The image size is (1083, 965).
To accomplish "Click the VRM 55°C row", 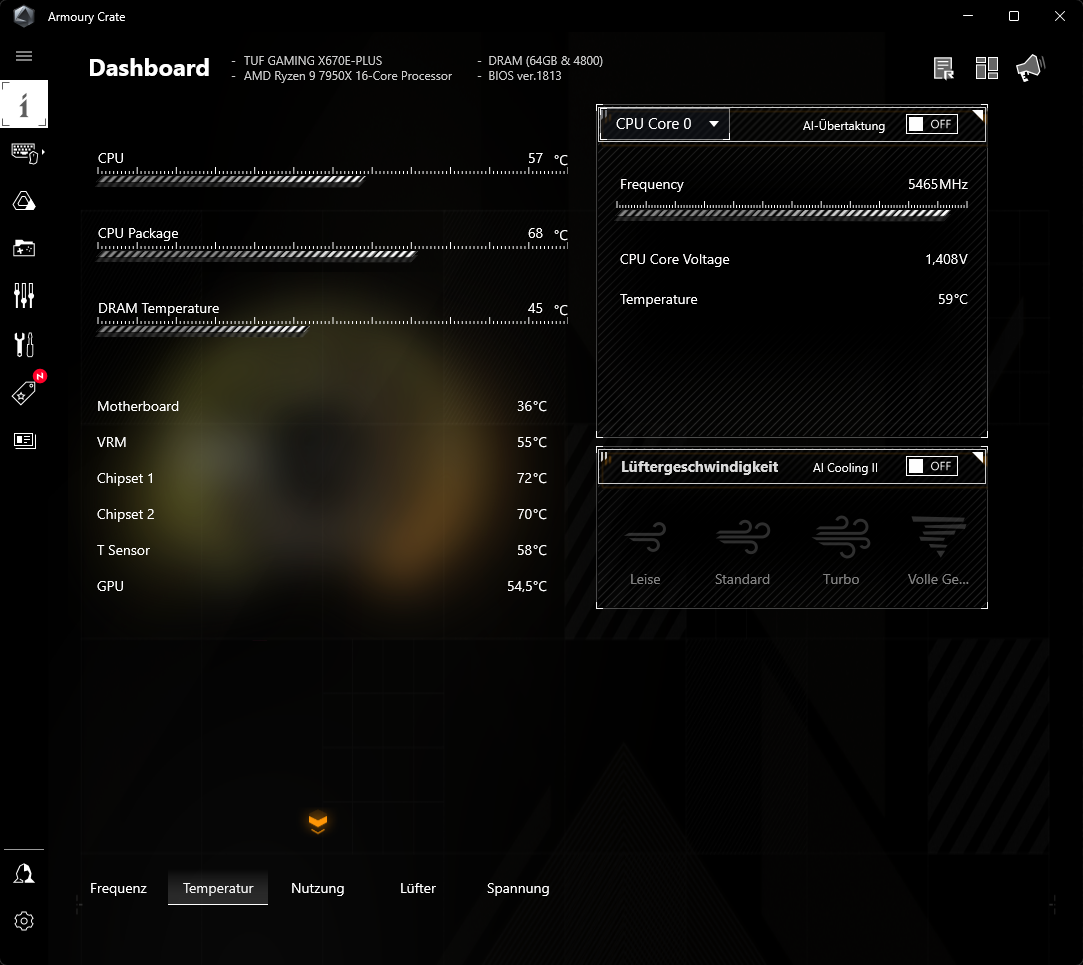I will [x=322, y=442].
